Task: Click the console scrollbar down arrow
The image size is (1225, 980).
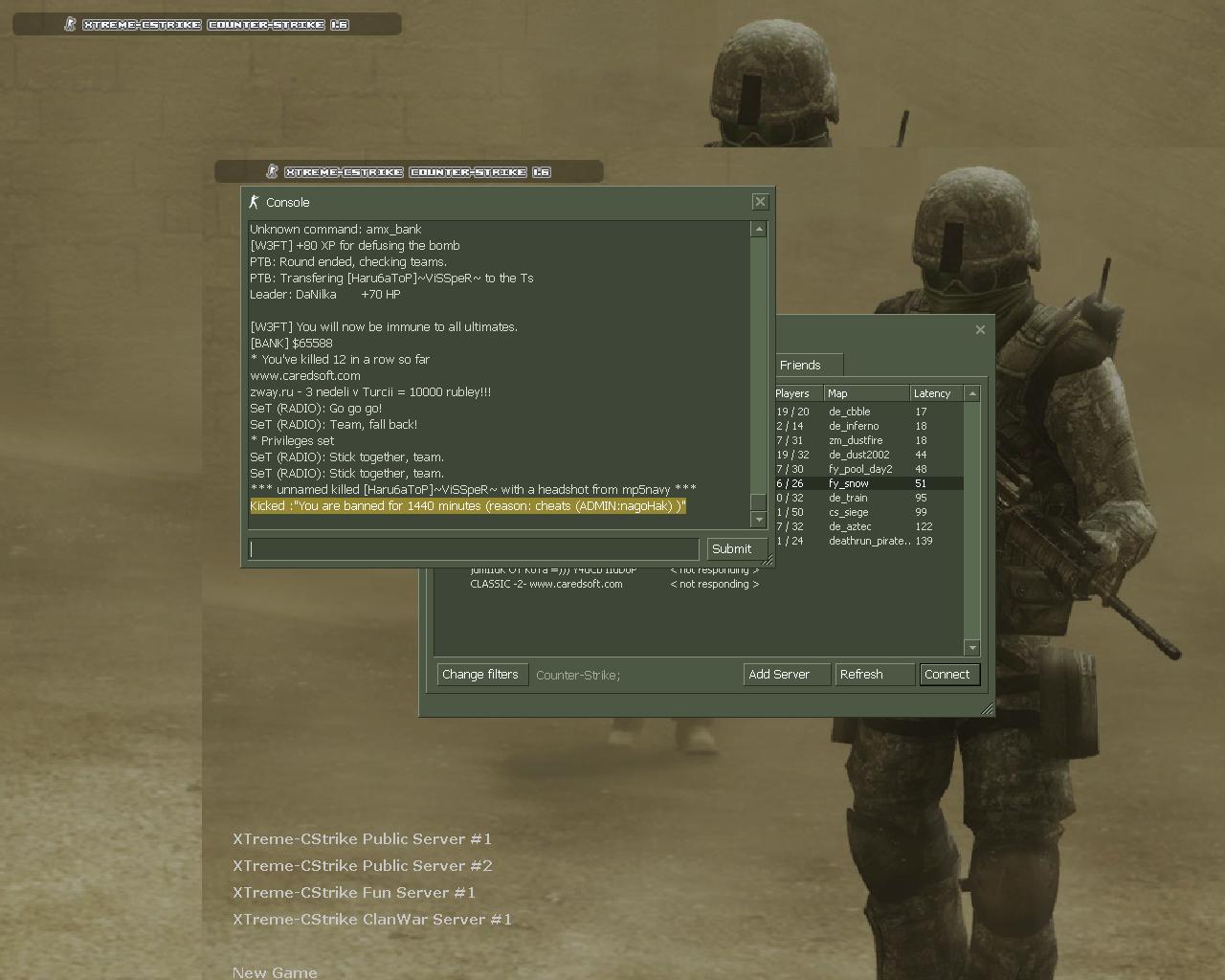Action: point(759,520)
